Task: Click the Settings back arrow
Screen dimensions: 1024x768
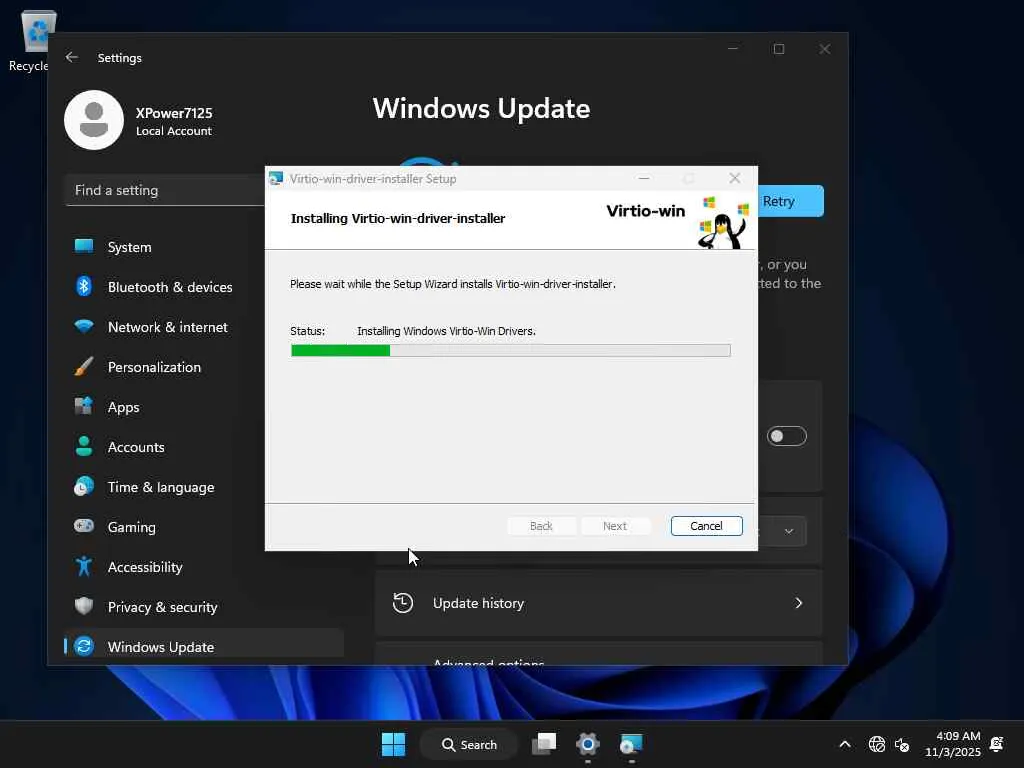Action: (x=72, y=57)
